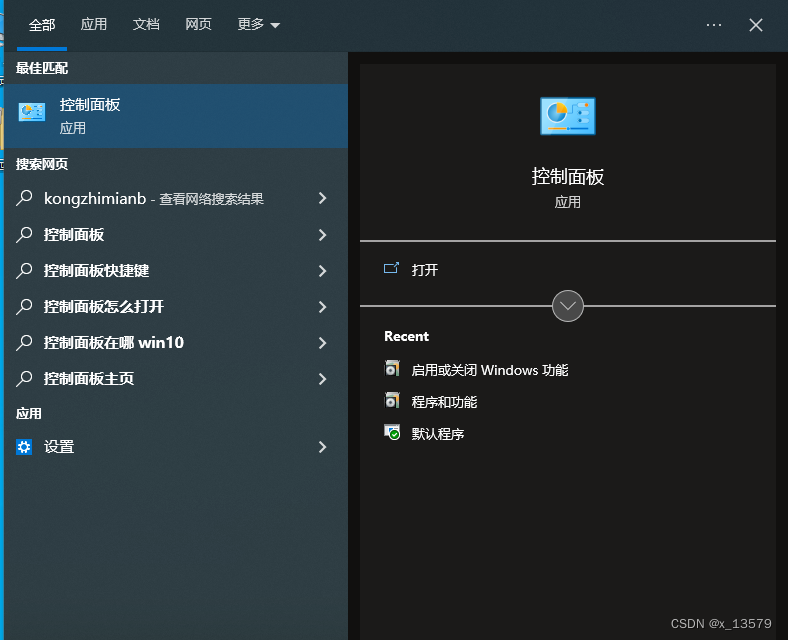Click the search icon beside 控制面板主页
The height and width of the screenshot is (640, 788).
click(24, 379)
